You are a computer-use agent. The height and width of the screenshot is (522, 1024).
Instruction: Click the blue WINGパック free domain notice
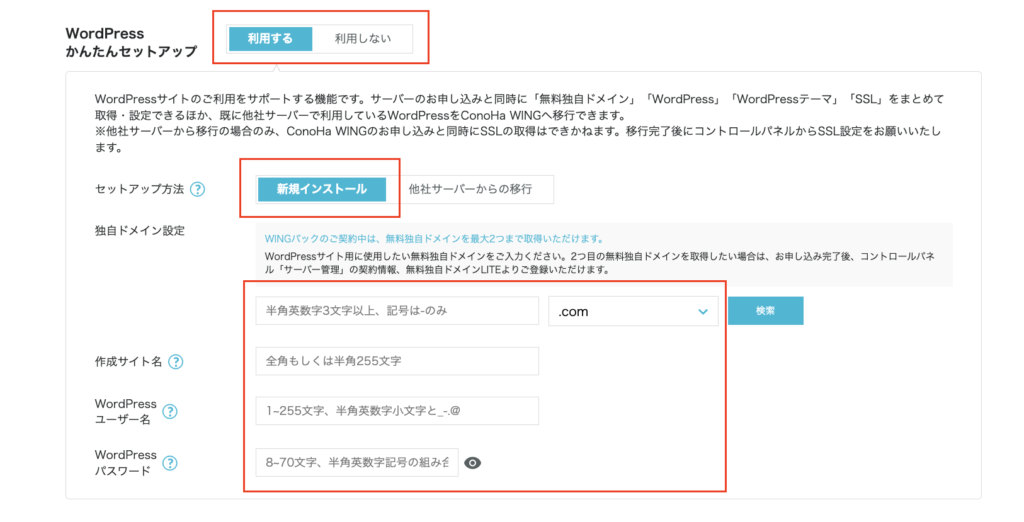434,239
